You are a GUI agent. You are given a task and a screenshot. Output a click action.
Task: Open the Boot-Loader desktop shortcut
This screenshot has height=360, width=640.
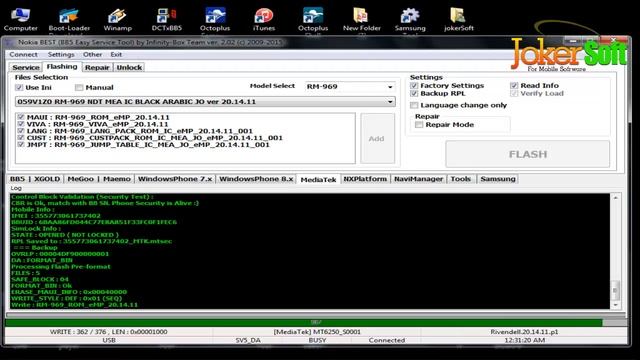[69, 19]
